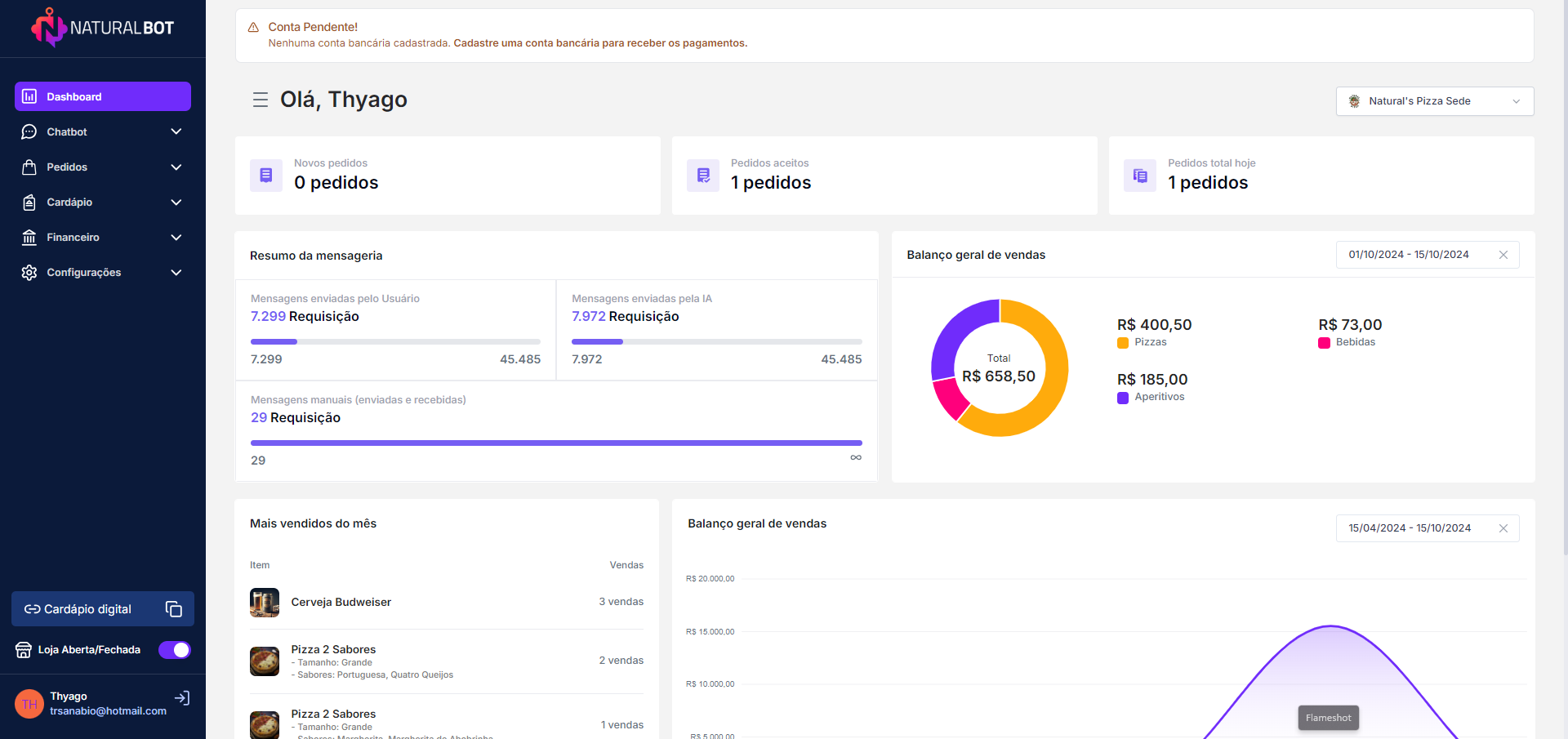Click the hamburger menu icon beside greeting
Viewport: 1568px width, 739px height.
coord(261,100)
